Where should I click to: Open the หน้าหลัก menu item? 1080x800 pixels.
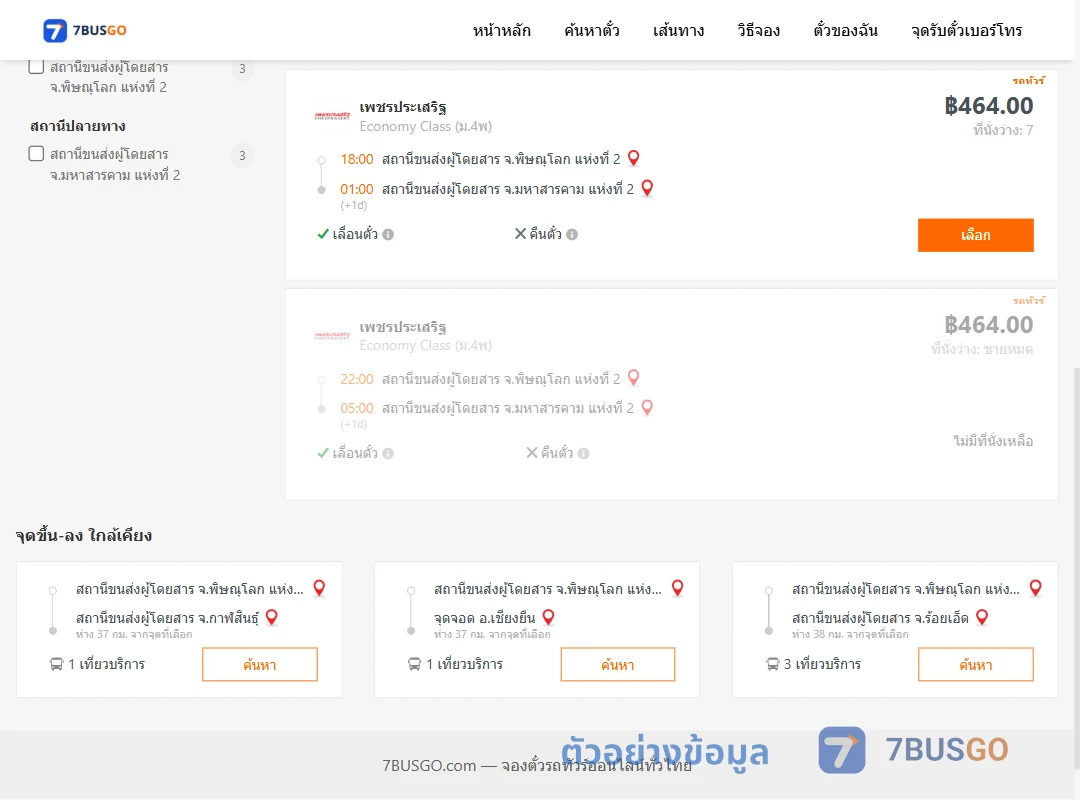click(x=501, y=30)
